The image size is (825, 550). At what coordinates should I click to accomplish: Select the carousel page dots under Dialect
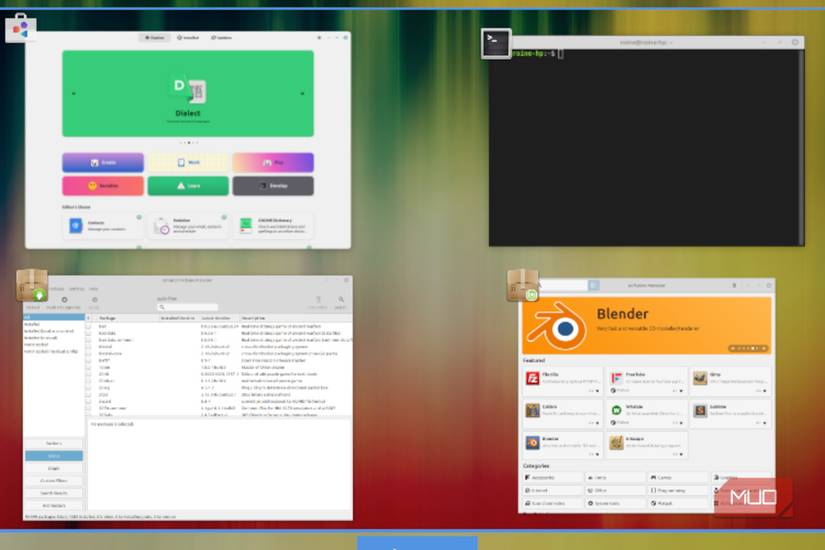188,143
